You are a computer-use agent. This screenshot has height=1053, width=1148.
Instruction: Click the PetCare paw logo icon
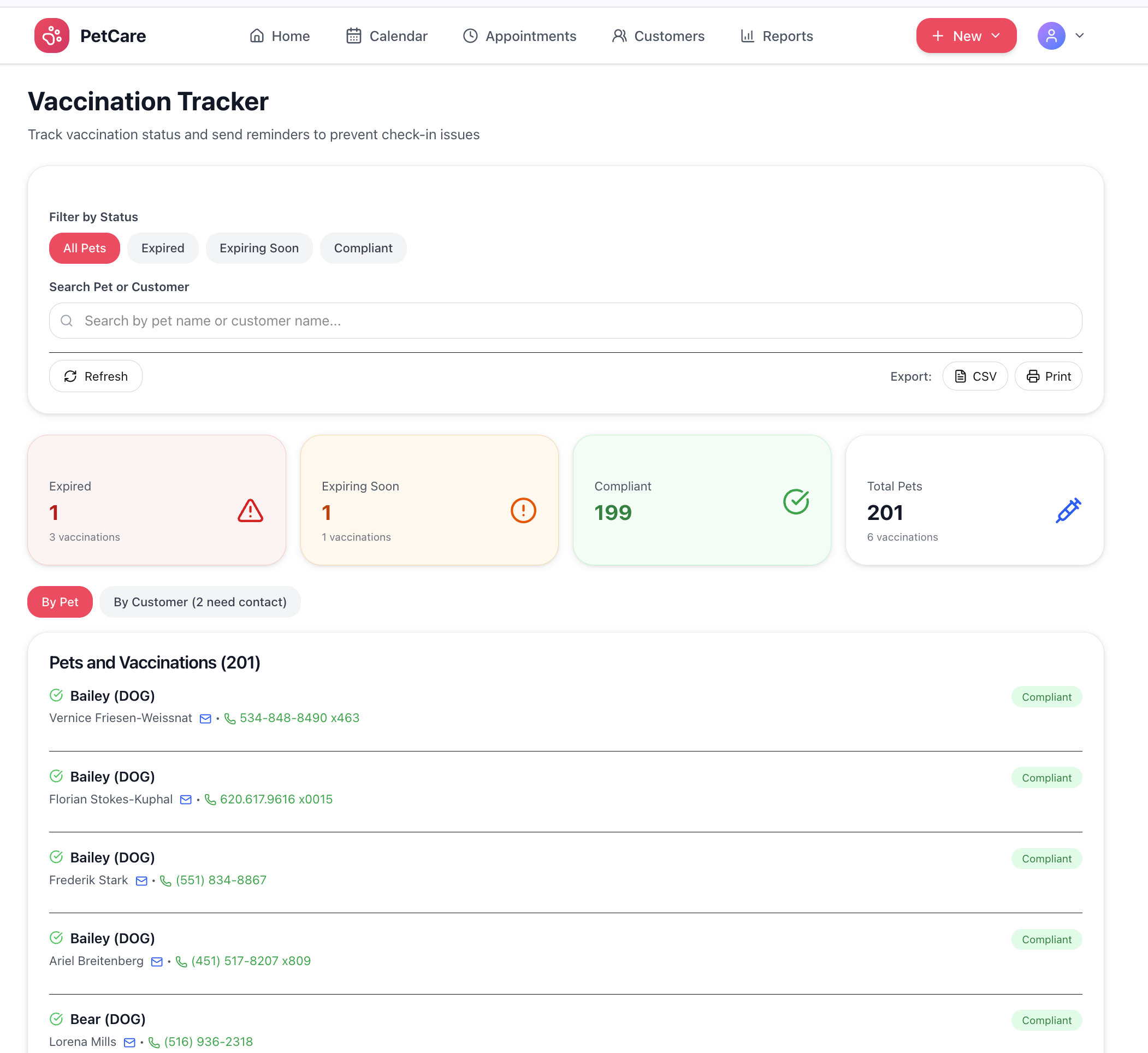coord(51,36)
